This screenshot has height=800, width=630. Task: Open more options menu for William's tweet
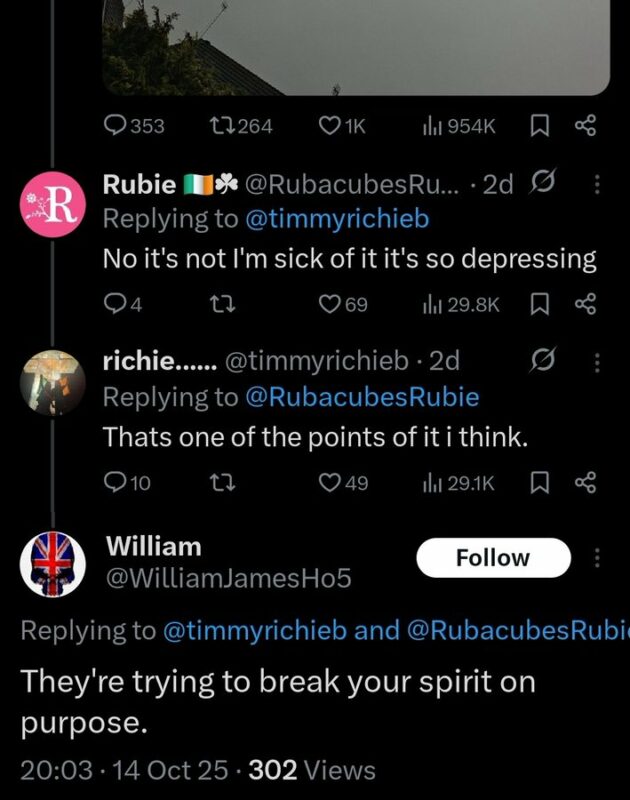click(x=598, y=557)
